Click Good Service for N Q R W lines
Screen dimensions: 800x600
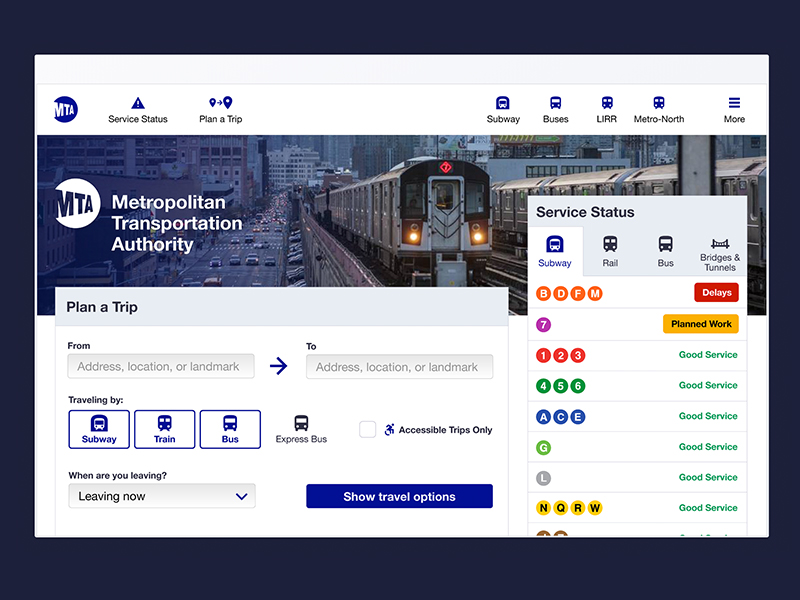click(708, 508)
